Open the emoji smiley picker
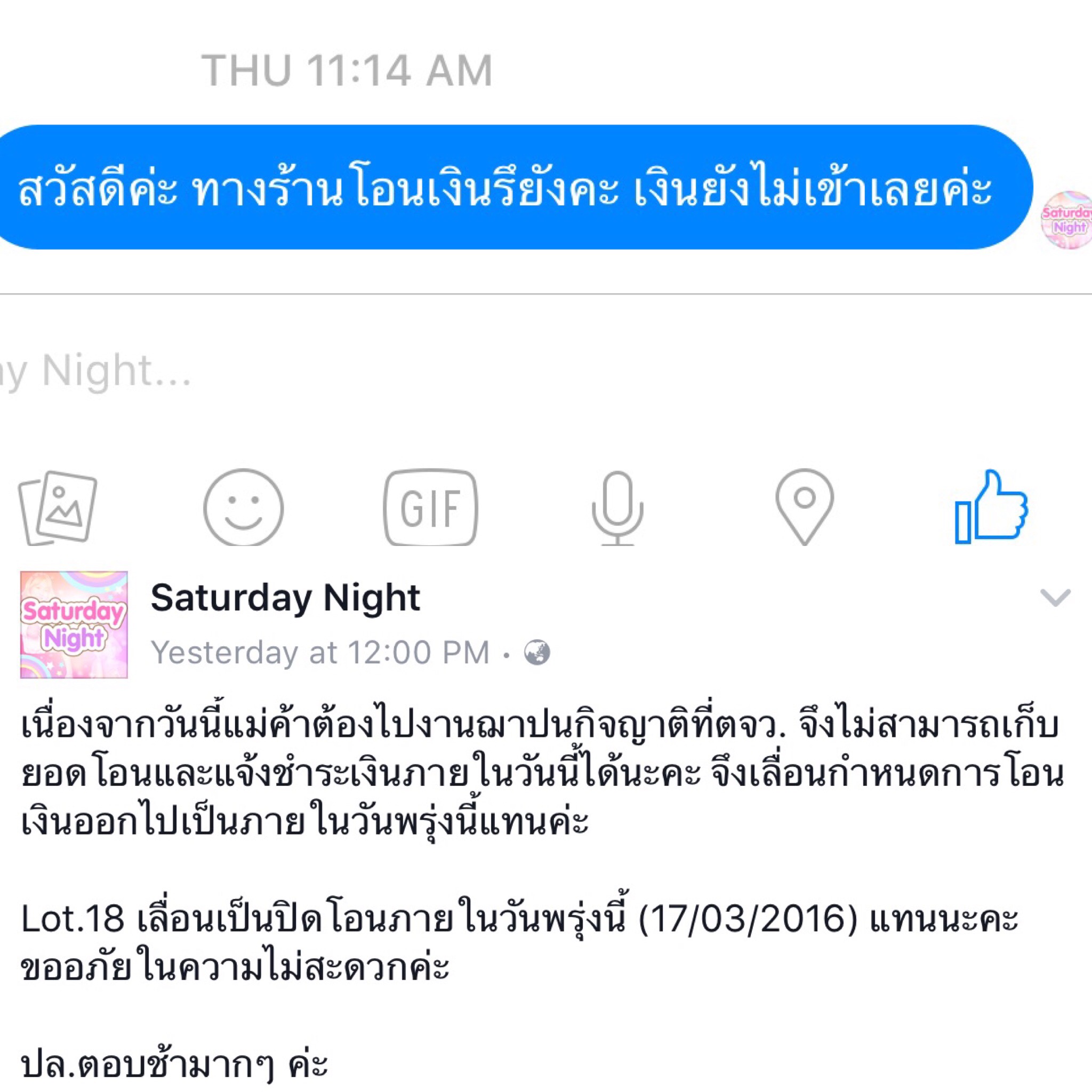This screenshot has height=1092, width=1092. pyautogui.click(x=244, y=507)
